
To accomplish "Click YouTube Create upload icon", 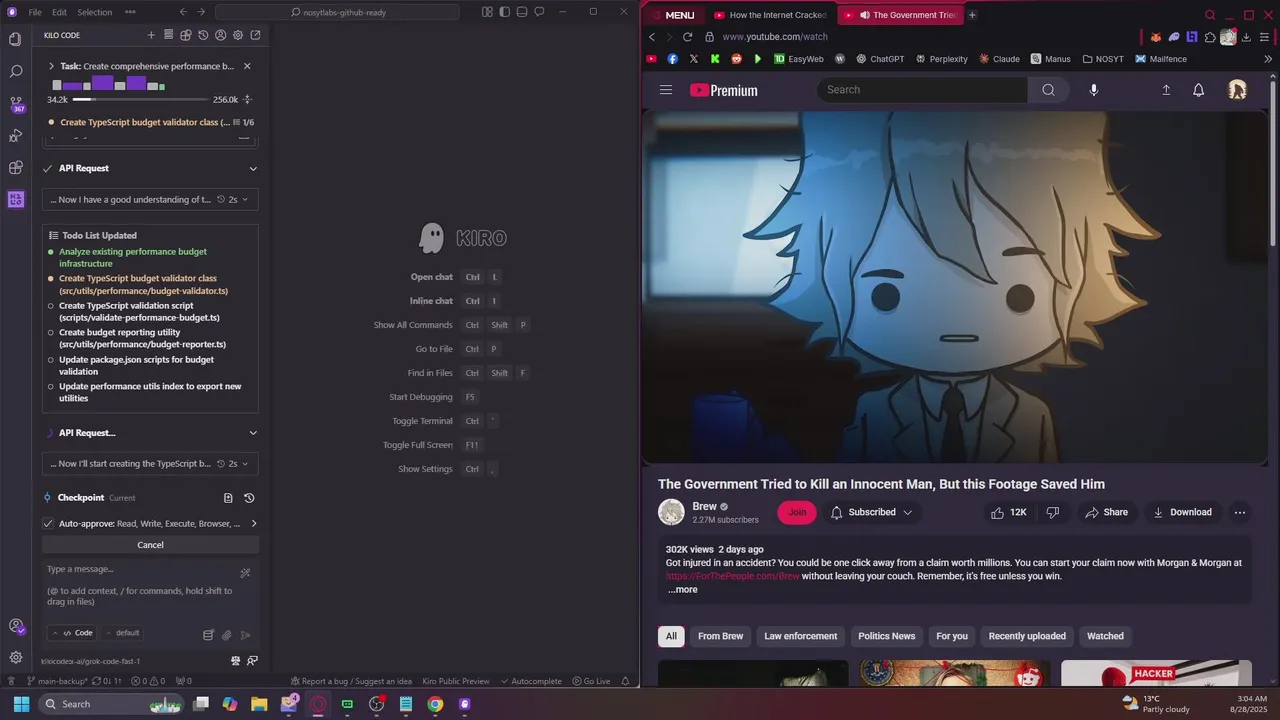I will pos(1166,90).
